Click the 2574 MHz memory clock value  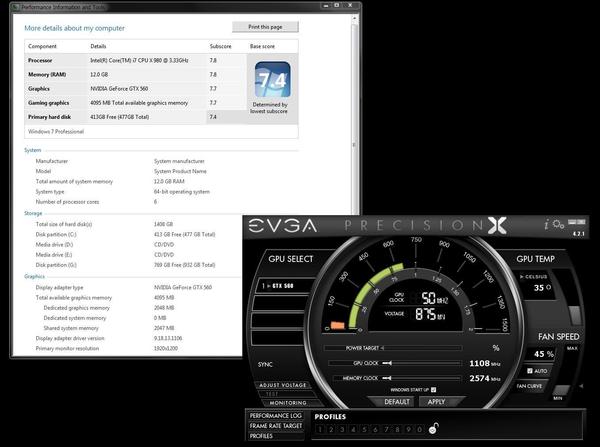click(484, 378)
